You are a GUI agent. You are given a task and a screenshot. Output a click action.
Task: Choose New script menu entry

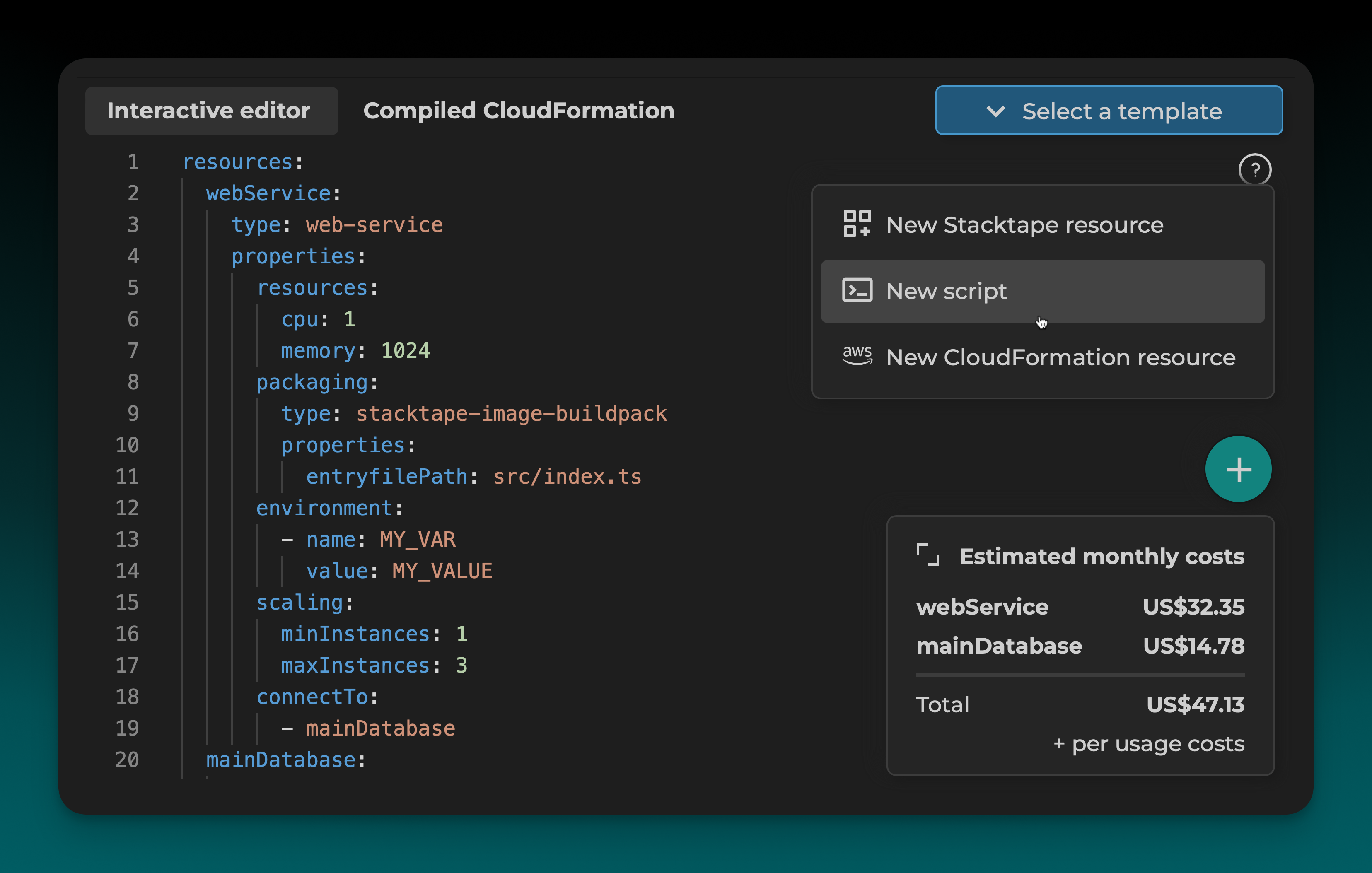click(1043, 292)
